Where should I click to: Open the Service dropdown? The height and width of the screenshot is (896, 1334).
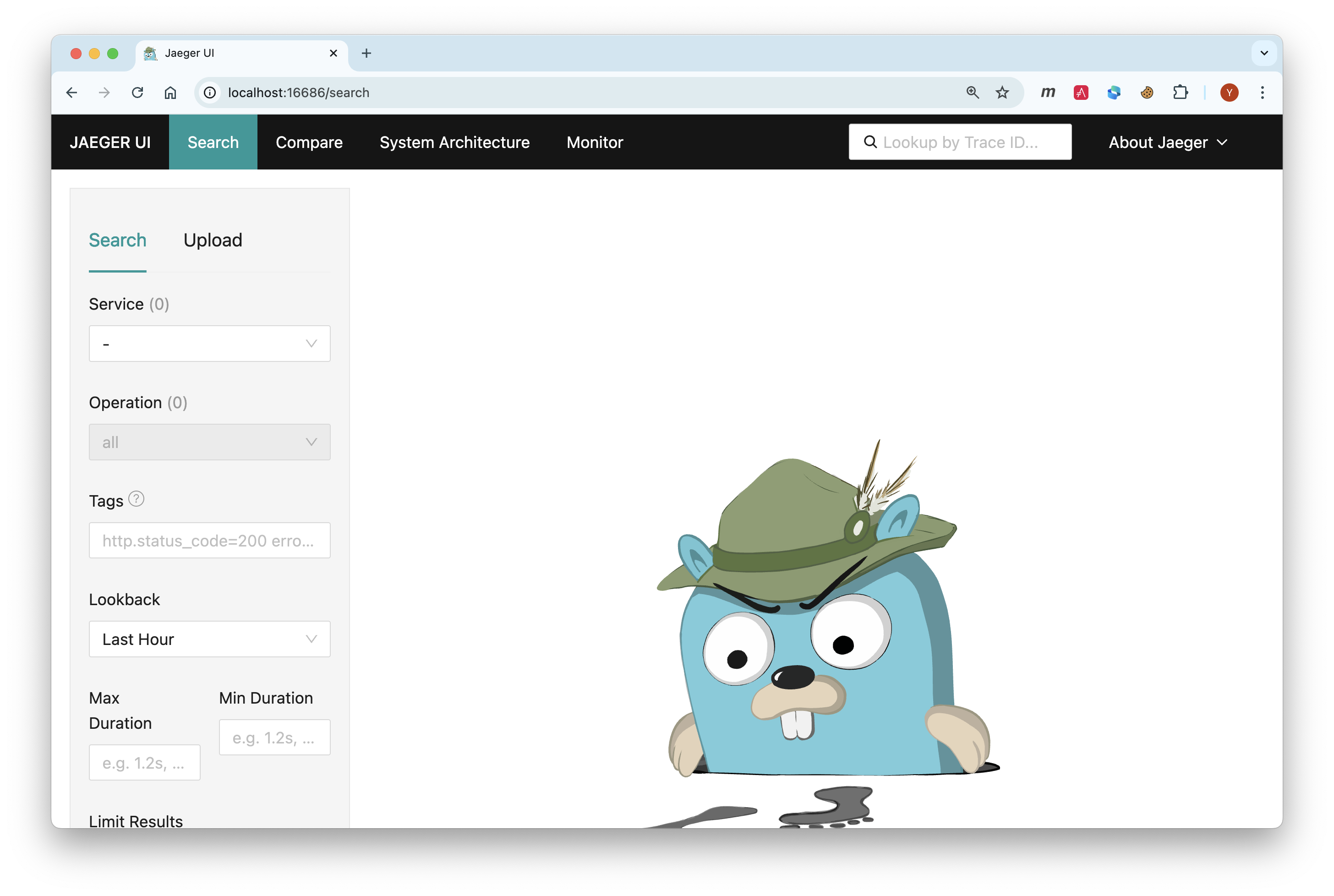tap(210, 344)
